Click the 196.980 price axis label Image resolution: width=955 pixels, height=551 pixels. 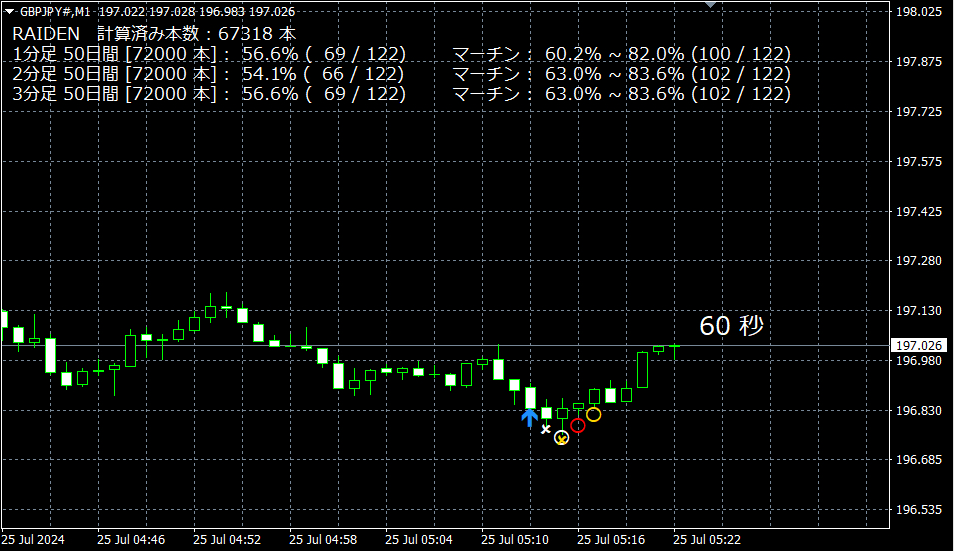point(919,361)
